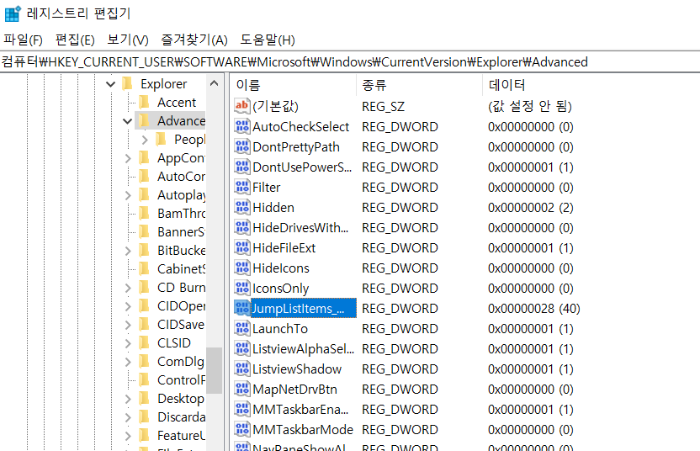Screen dimensions: 700x451
Task: Select the CabinetState folder icon
Action: coord(144,268)
